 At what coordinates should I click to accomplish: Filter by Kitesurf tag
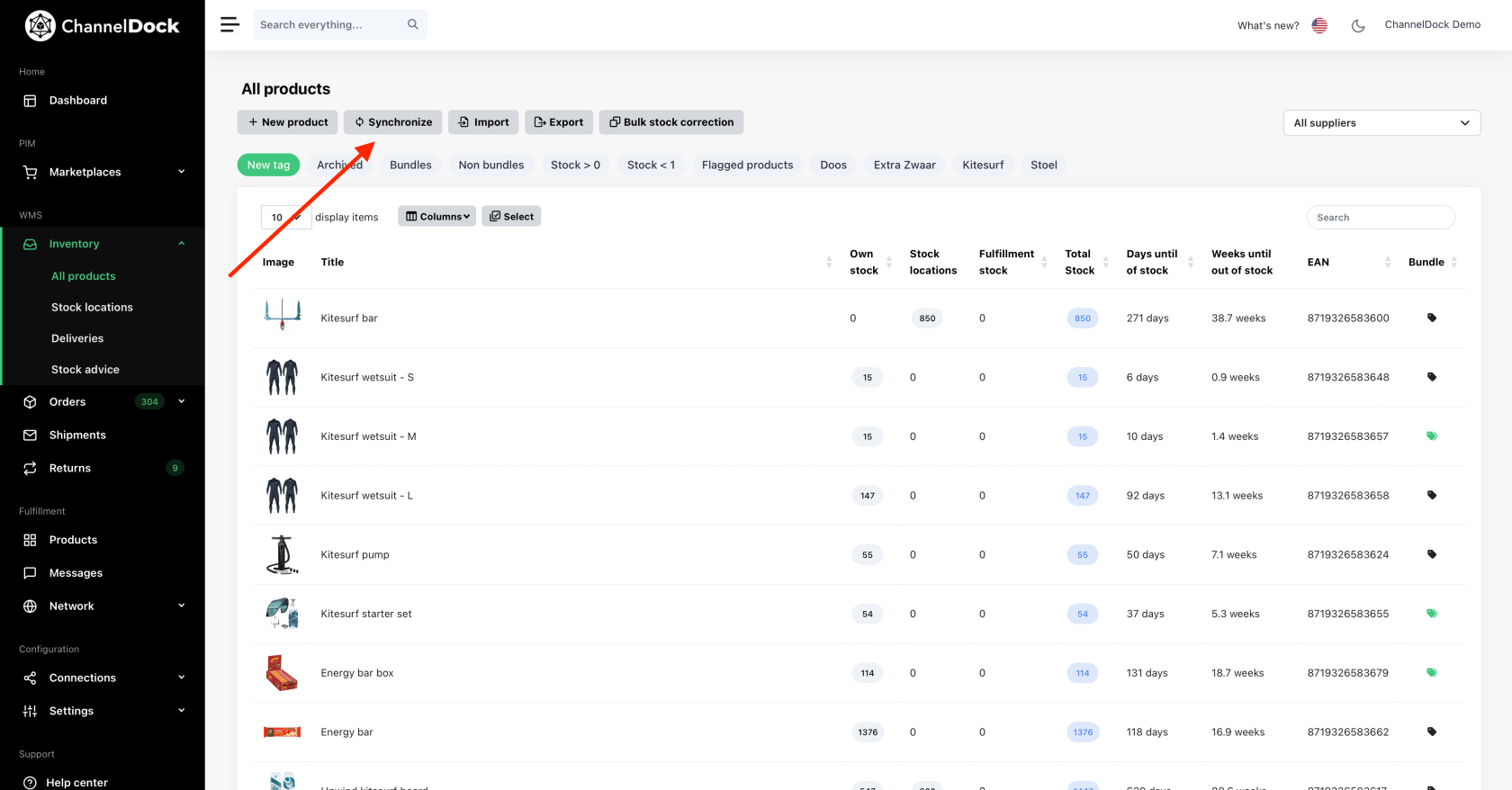pyautogui.click(x=983, y=165)
